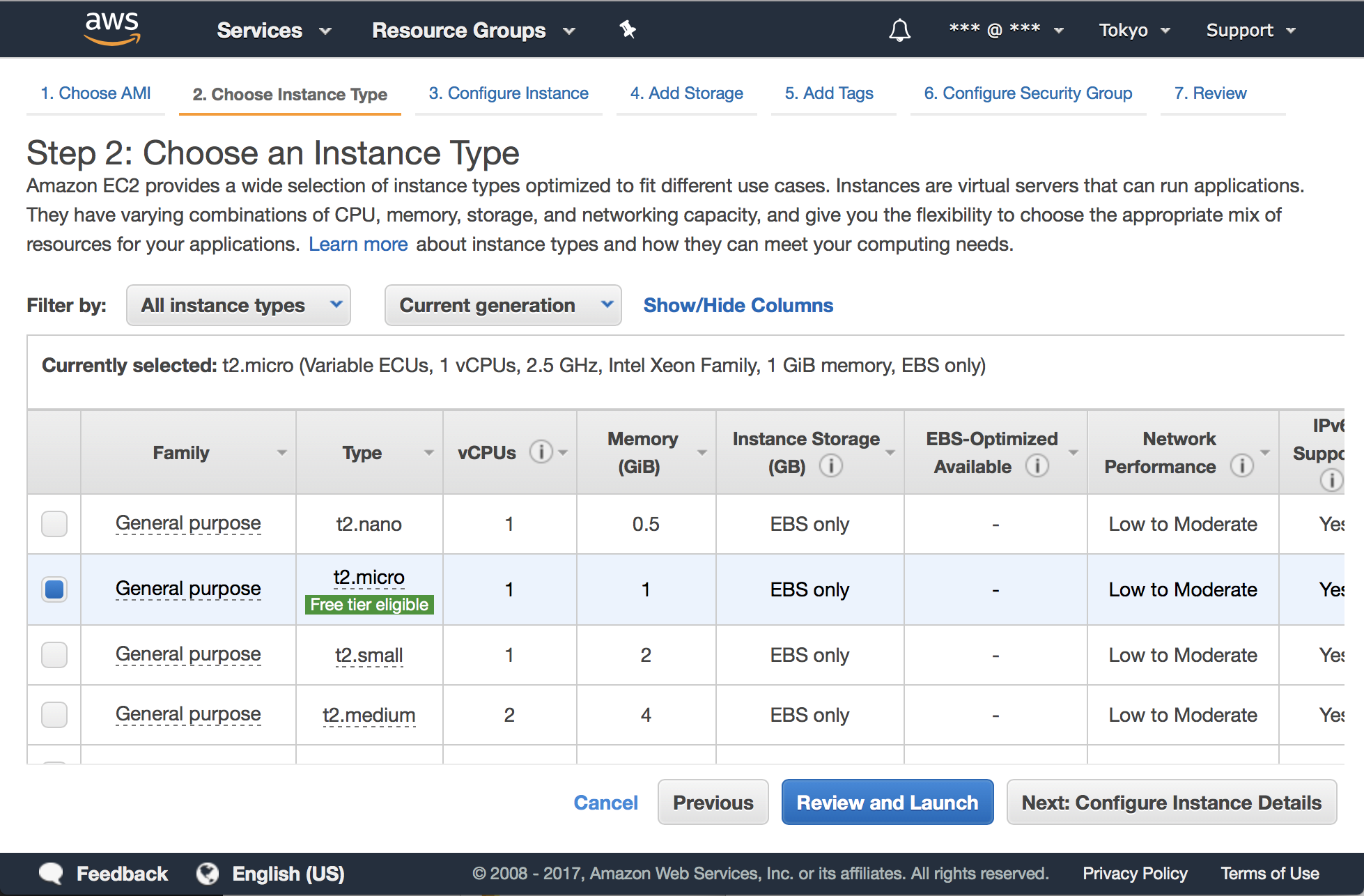Select the t2.nano row checkbox

(x=54, y=524)
